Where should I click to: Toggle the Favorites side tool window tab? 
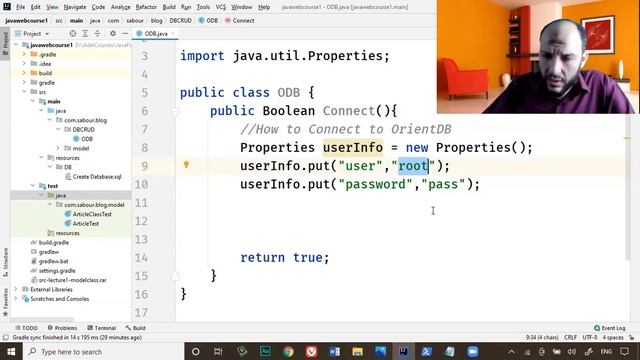[x=5, y=302]
